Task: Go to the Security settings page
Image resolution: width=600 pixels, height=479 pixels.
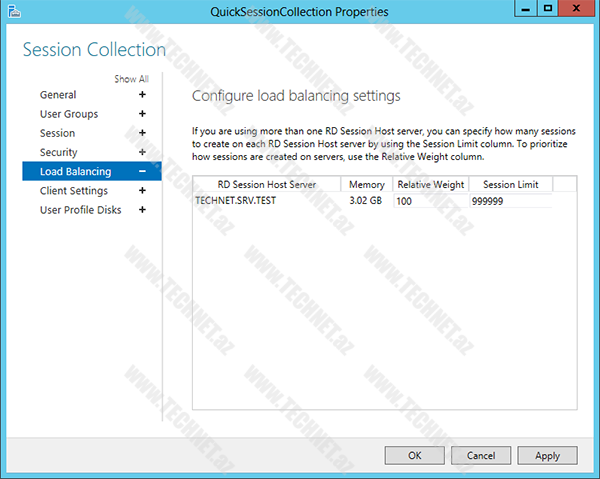Action: pyautogui.click(x=58, y=152)
